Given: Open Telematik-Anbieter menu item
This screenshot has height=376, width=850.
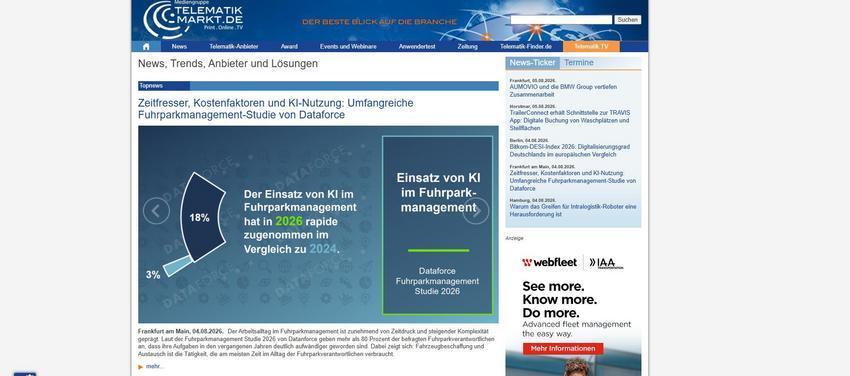Looking at the screenshot, I should (x=234, y=47).
